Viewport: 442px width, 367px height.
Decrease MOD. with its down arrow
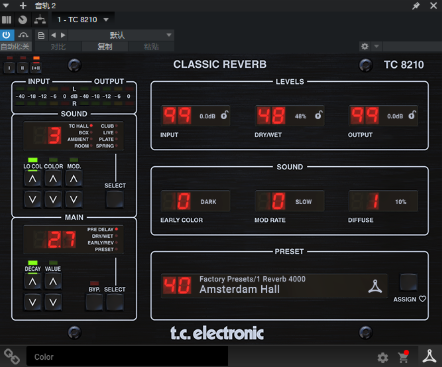click(74, 200)
